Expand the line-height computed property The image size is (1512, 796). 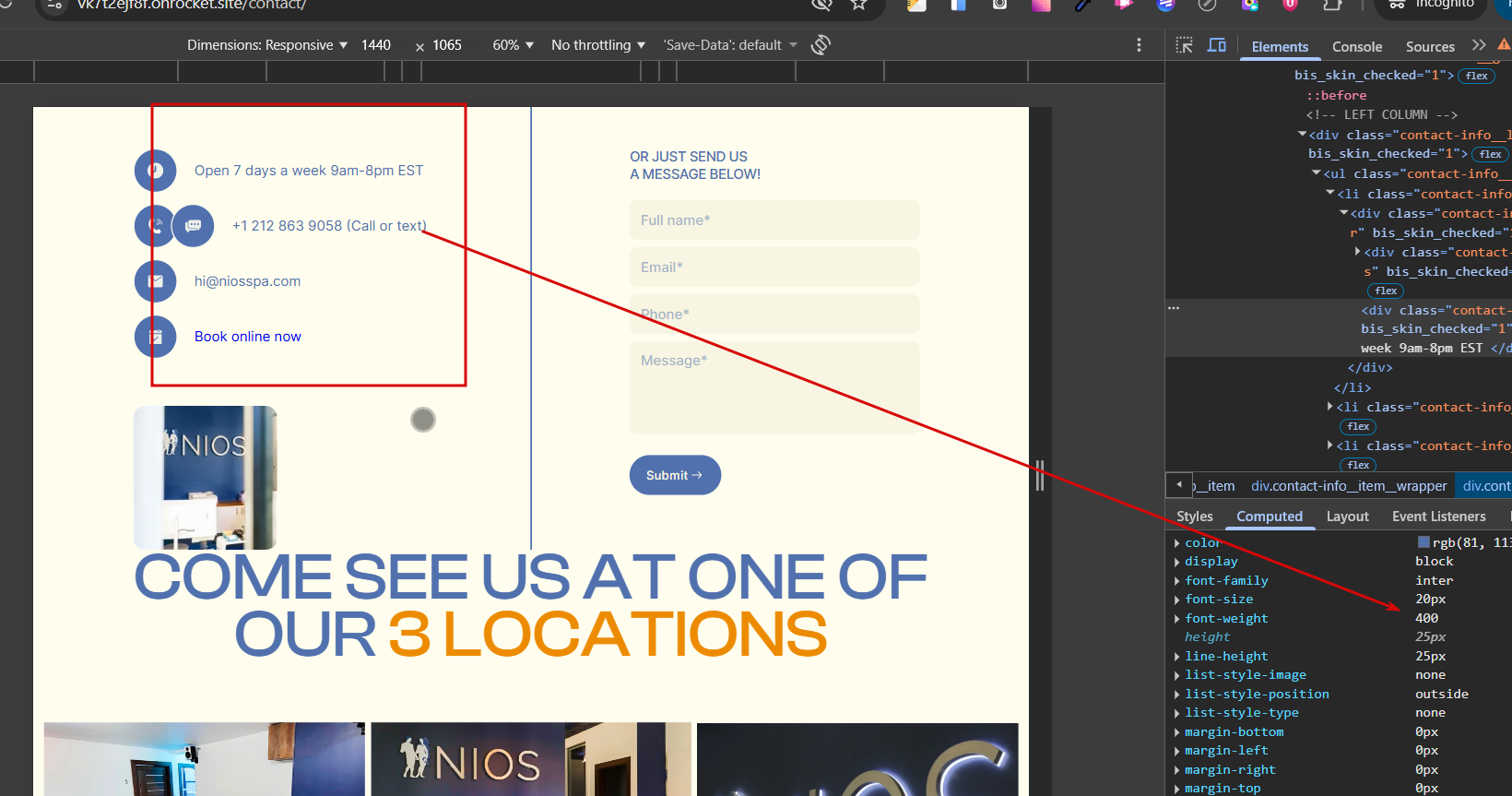pos(1177,657)
